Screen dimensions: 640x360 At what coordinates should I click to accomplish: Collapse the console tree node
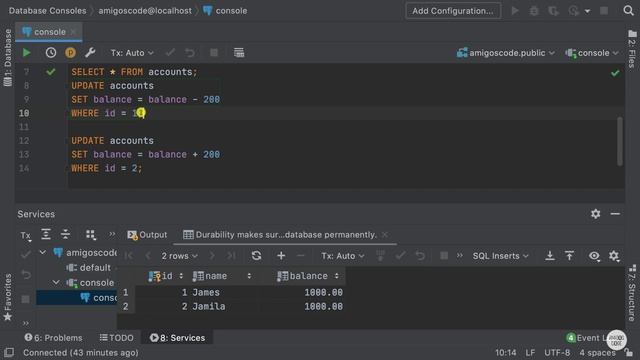56,282
